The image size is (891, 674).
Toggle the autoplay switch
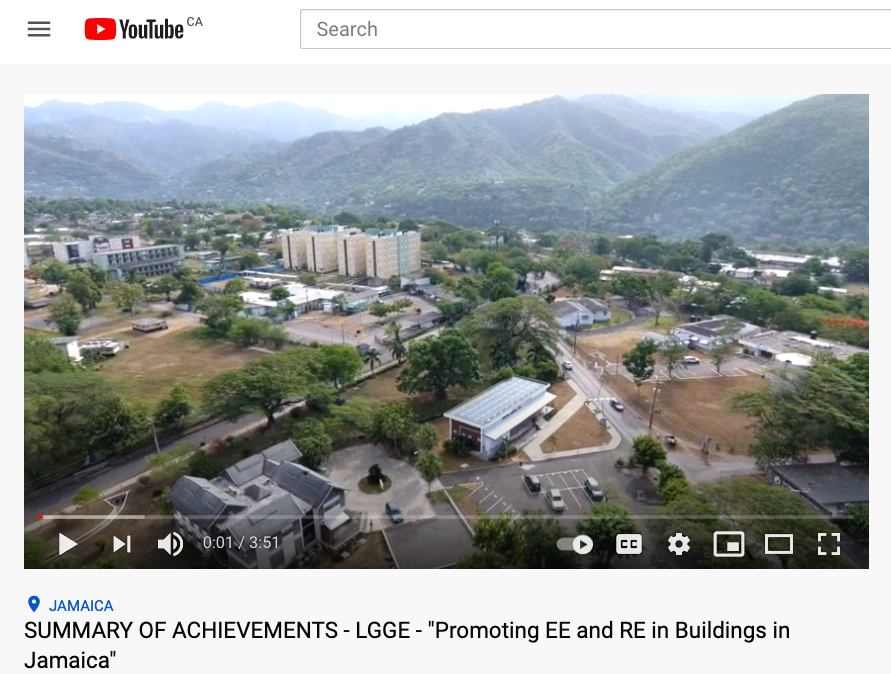pyautogui.click(x=575, y=544)
